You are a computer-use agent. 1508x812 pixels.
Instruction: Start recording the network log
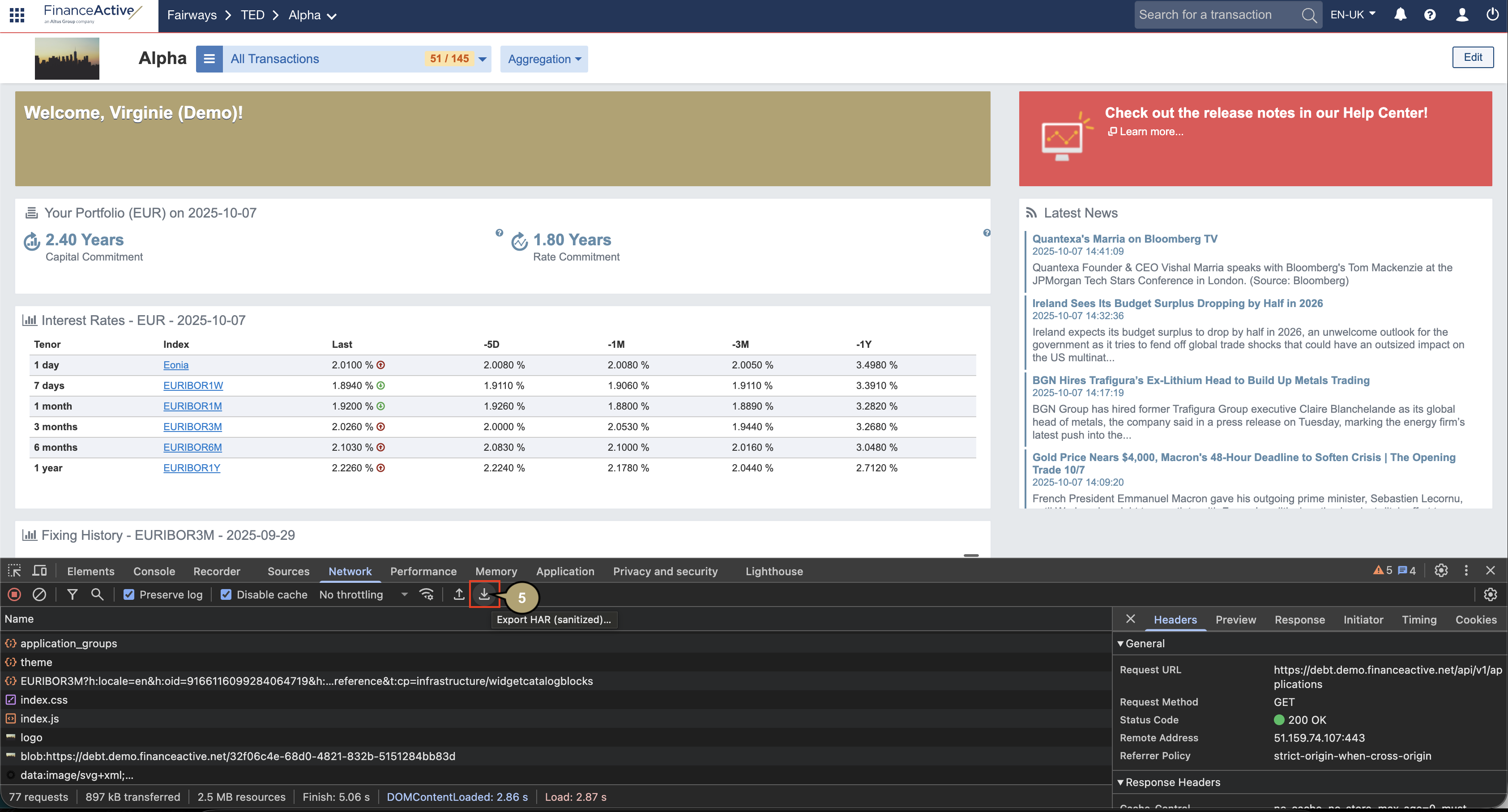[x=14, y=594]
